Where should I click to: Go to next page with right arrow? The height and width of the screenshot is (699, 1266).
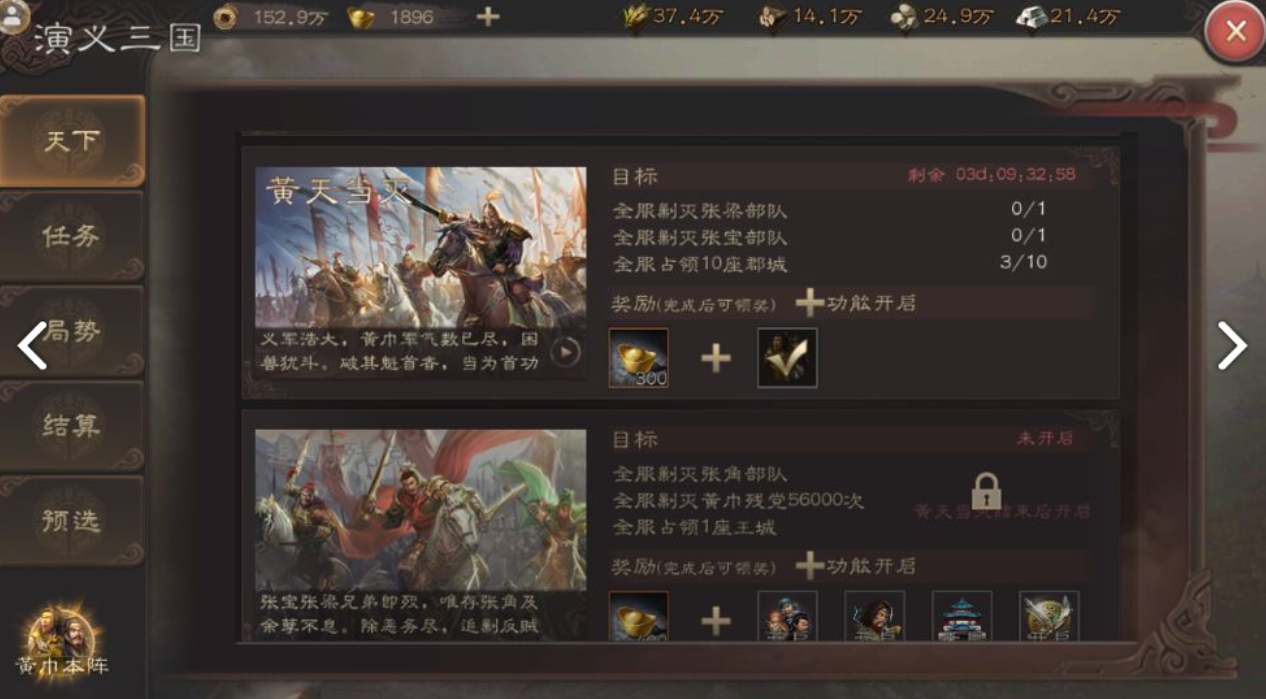click(x=1231, y=346)
